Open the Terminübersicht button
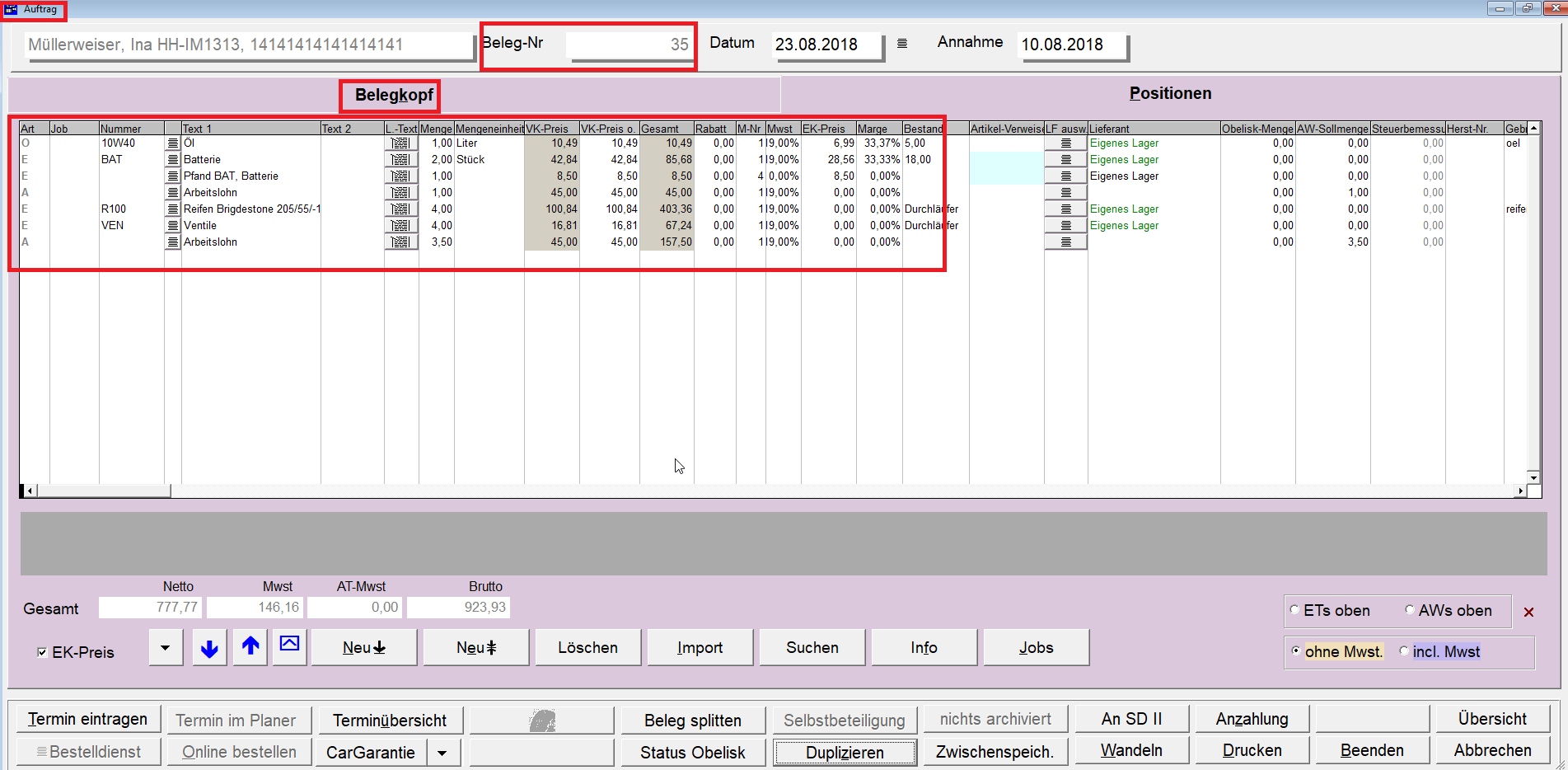 pyautogui.click(x=390, y=721)
